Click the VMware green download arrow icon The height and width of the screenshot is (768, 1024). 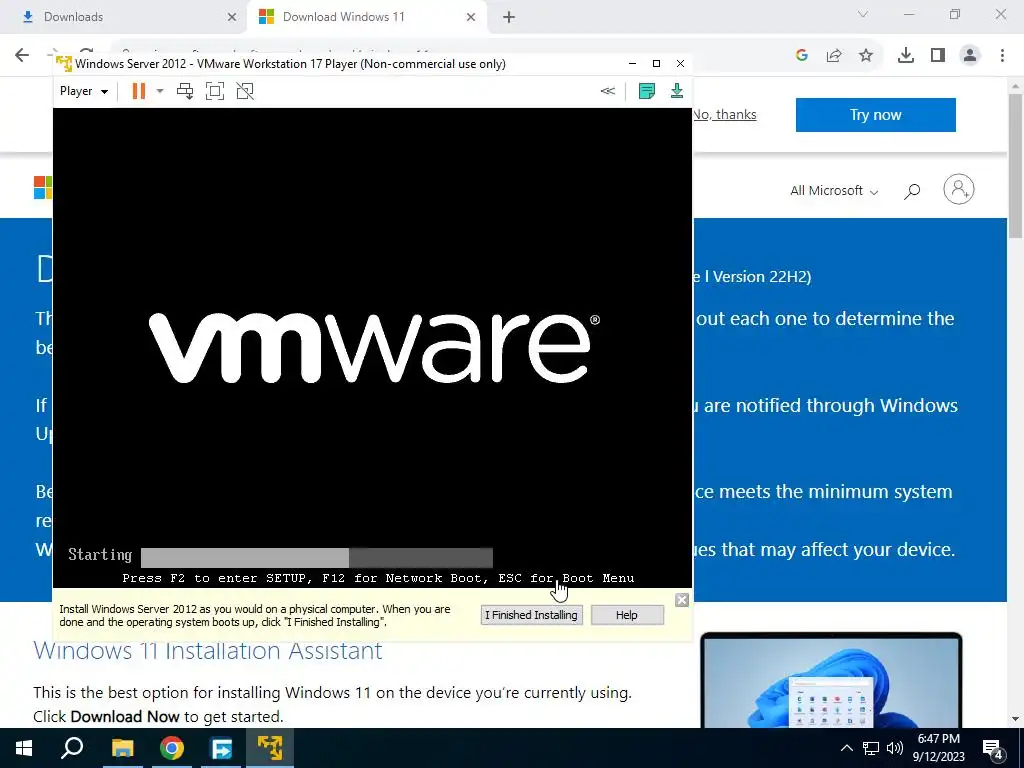[x=677, y=91]
